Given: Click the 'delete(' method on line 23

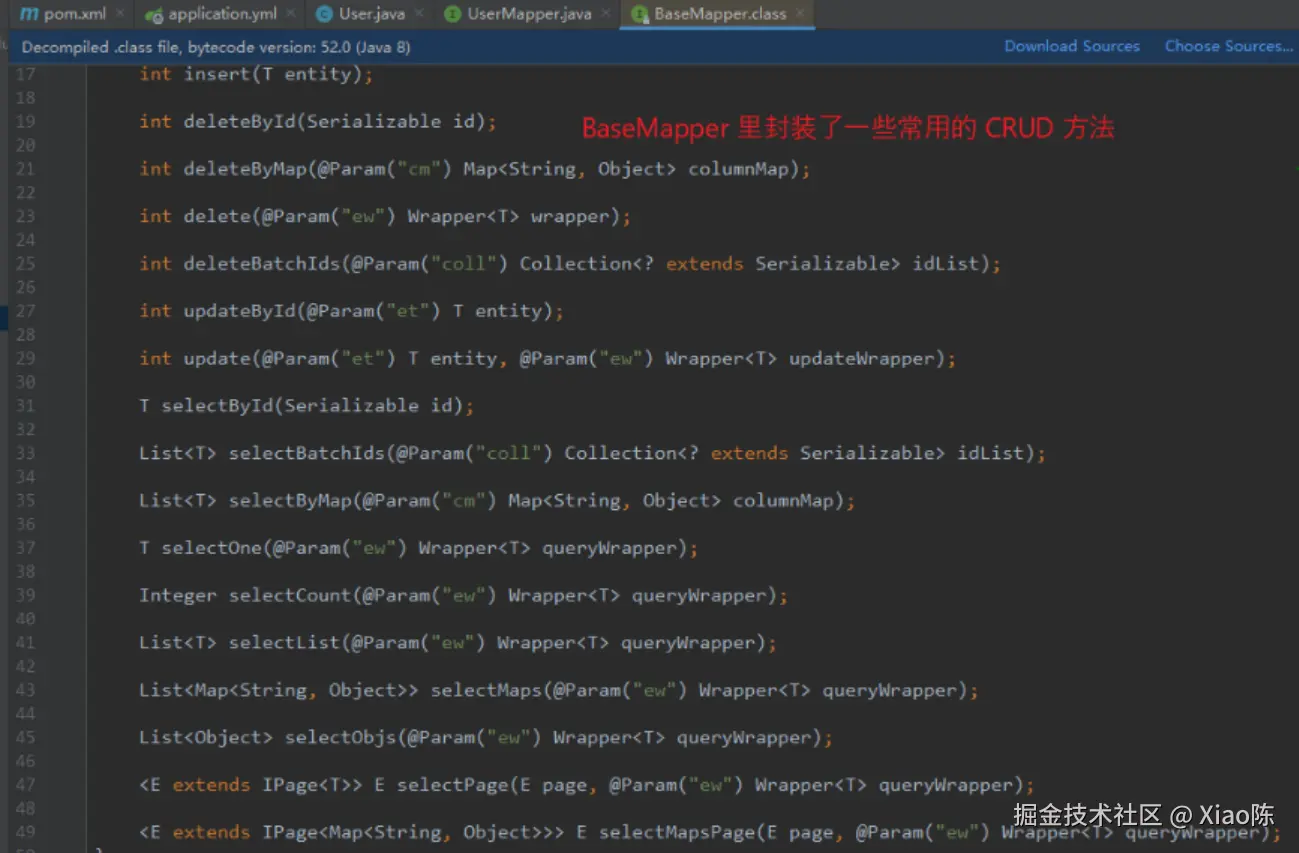Looking at the screenshot, I should click(x=217, y=216).
